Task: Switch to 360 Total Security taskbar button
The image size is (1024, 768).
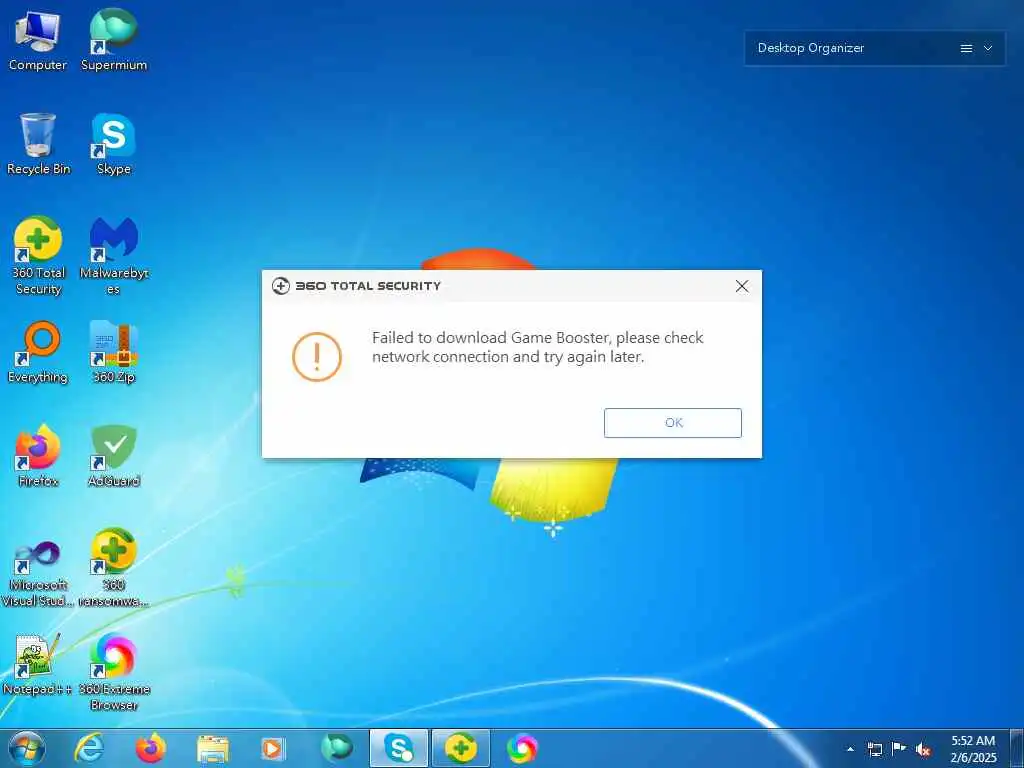Action: pos(460,748)
